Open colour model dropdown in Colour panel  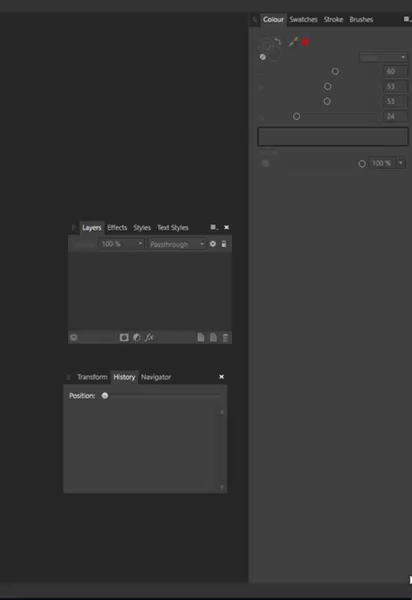(383, 57)
